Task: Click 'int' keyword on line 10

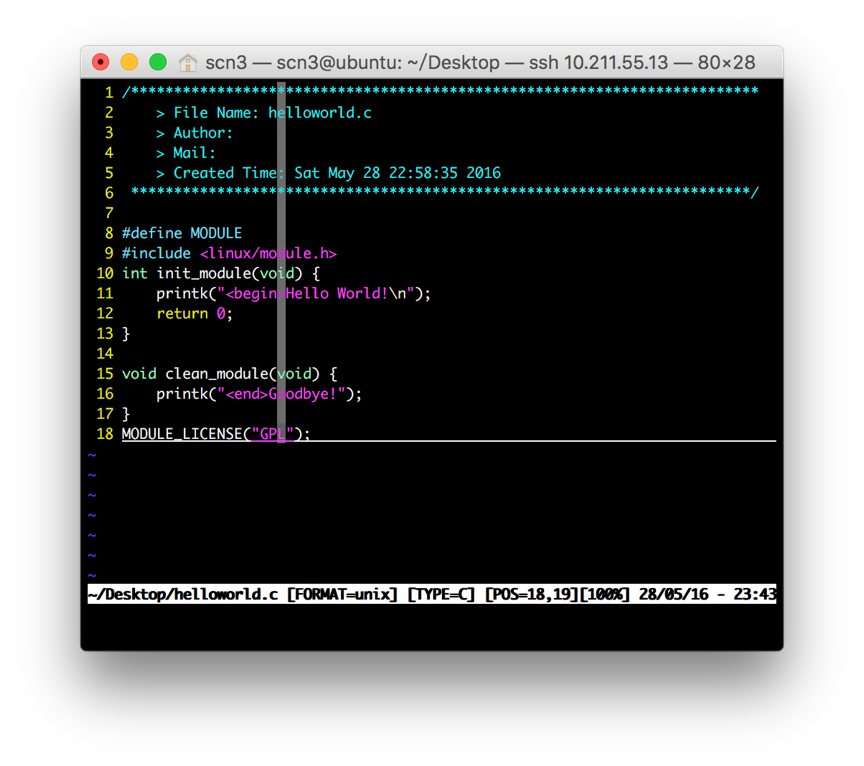Action: [134, 274]
